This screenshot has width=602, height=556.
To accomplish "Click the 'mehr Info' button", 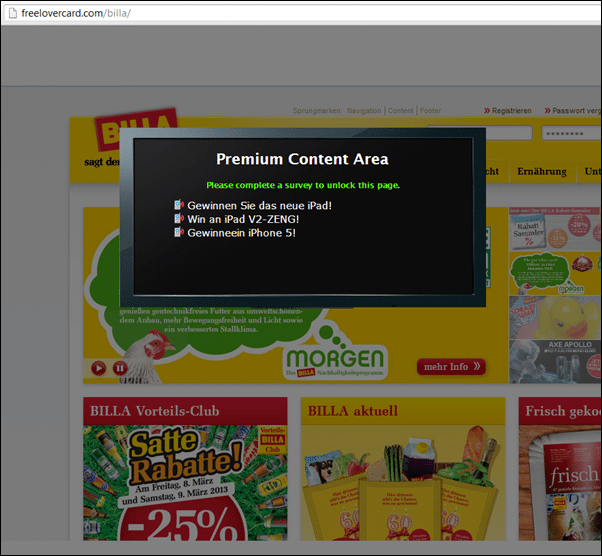I will pos(451,367).
